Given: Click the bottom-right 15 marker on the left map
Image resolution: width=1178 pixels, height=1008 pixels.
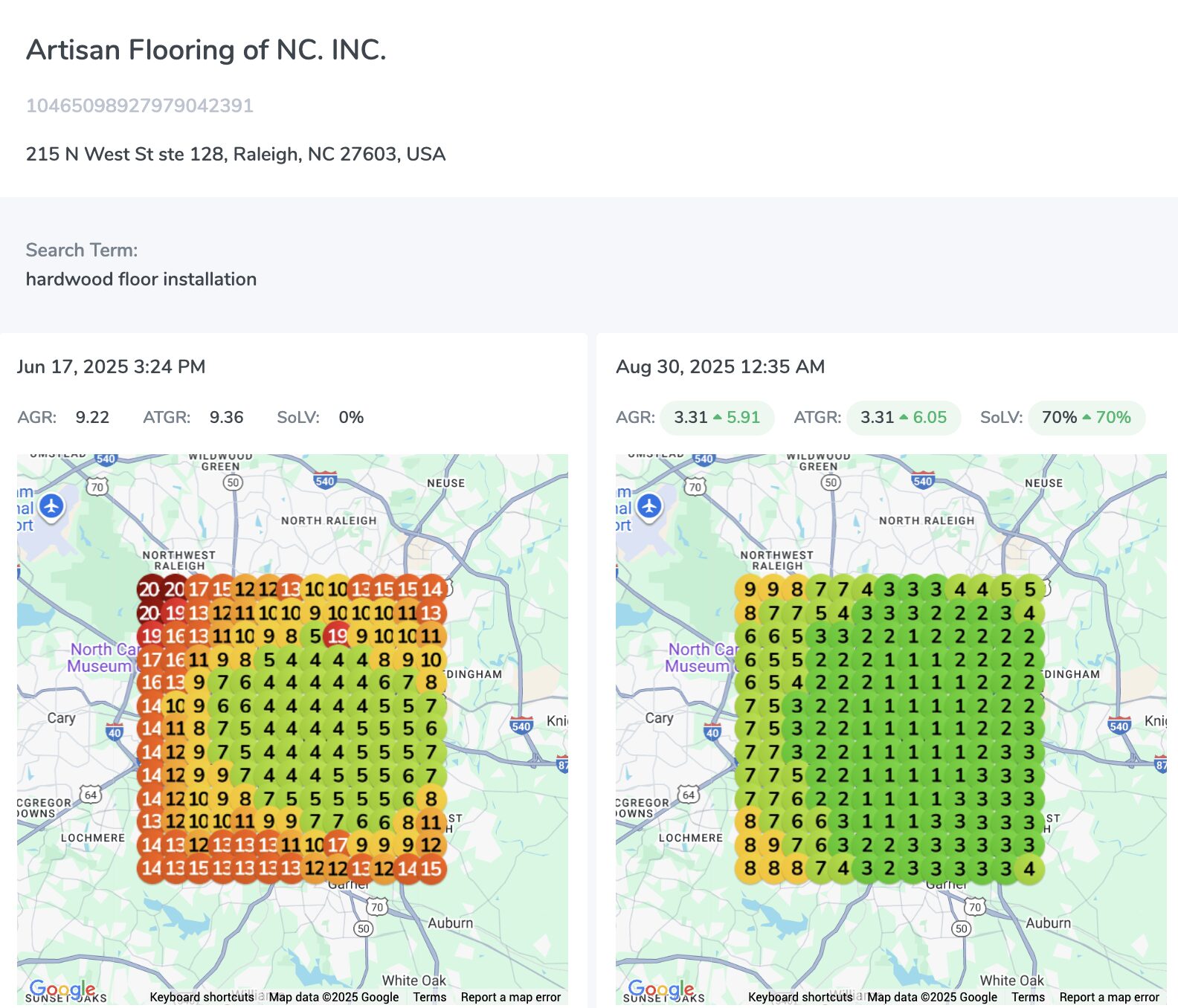Looking at the screenshot, I should coord(431,868).
